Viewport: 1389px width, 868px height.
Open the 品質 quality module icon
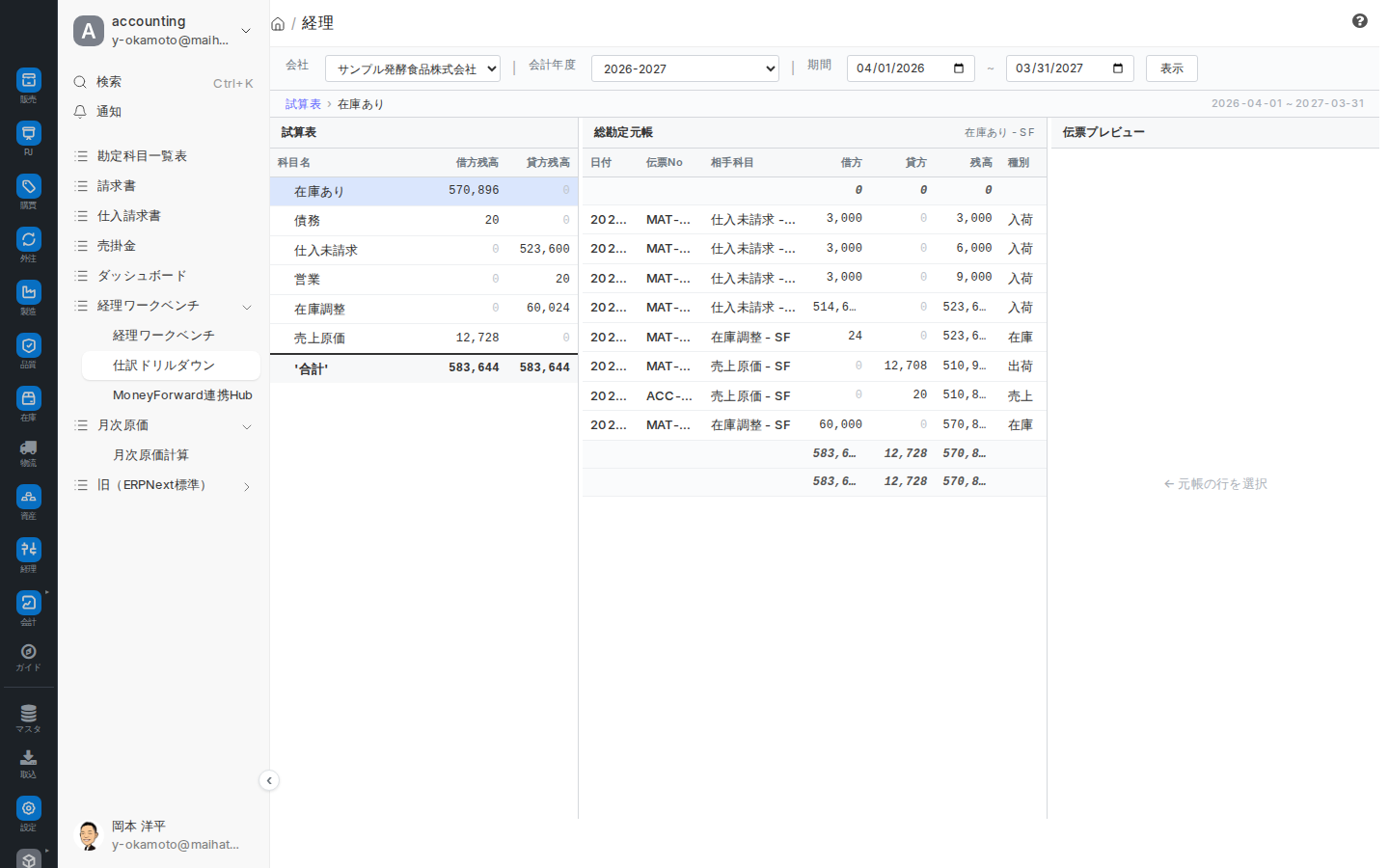tap(29, 345)
